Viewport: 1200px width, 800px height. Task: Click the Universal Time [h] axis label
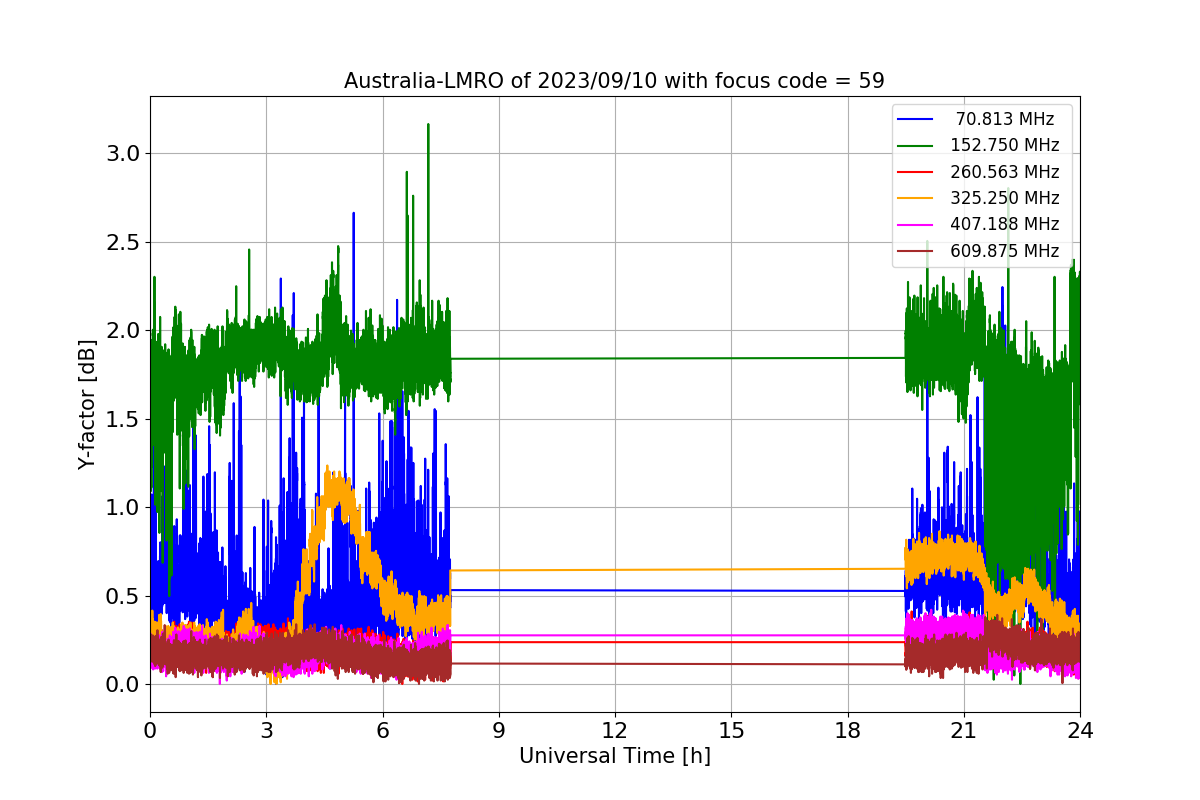coord(614,757)
